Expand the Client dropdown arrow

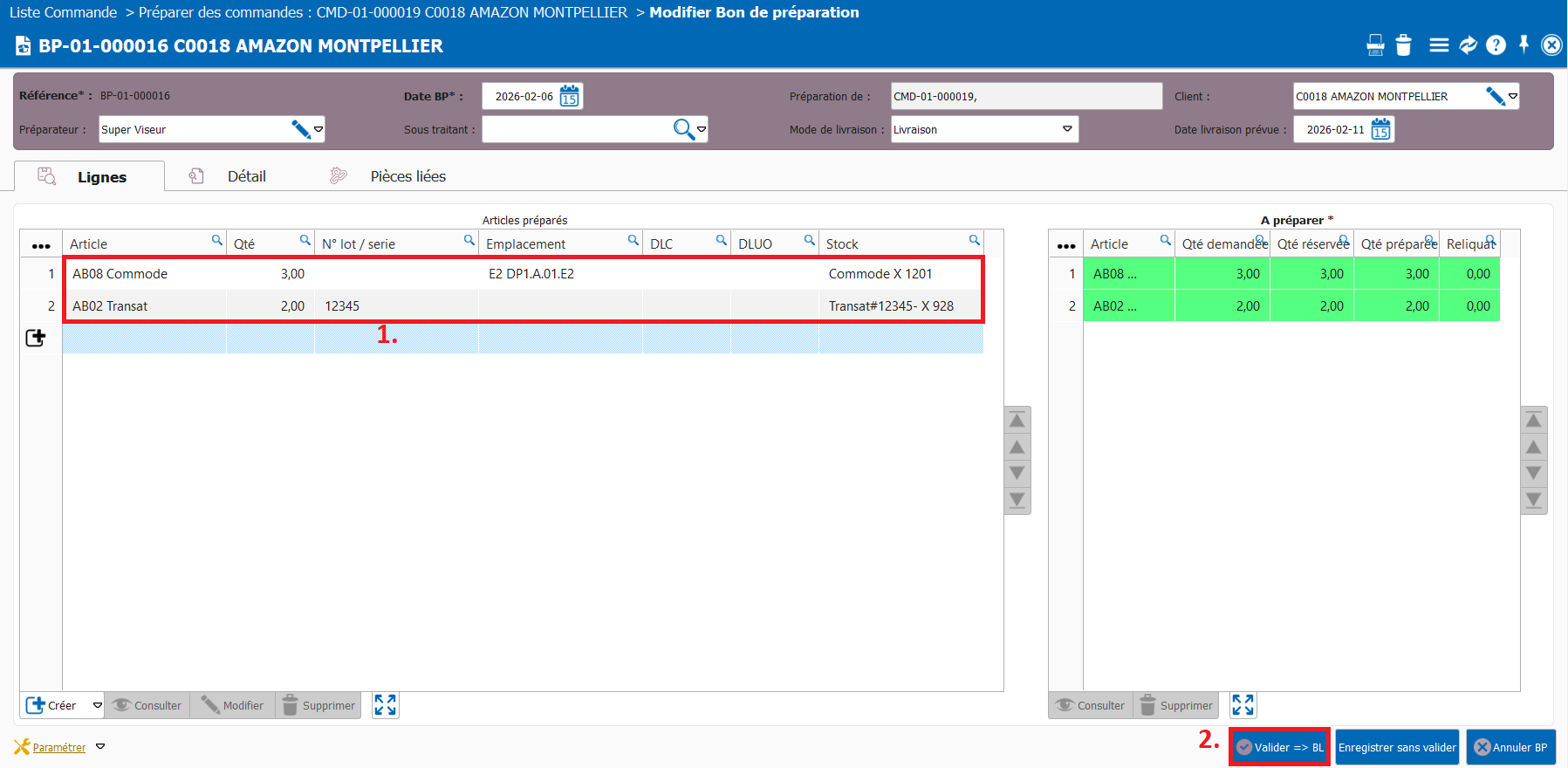(x=1513, y=96)
